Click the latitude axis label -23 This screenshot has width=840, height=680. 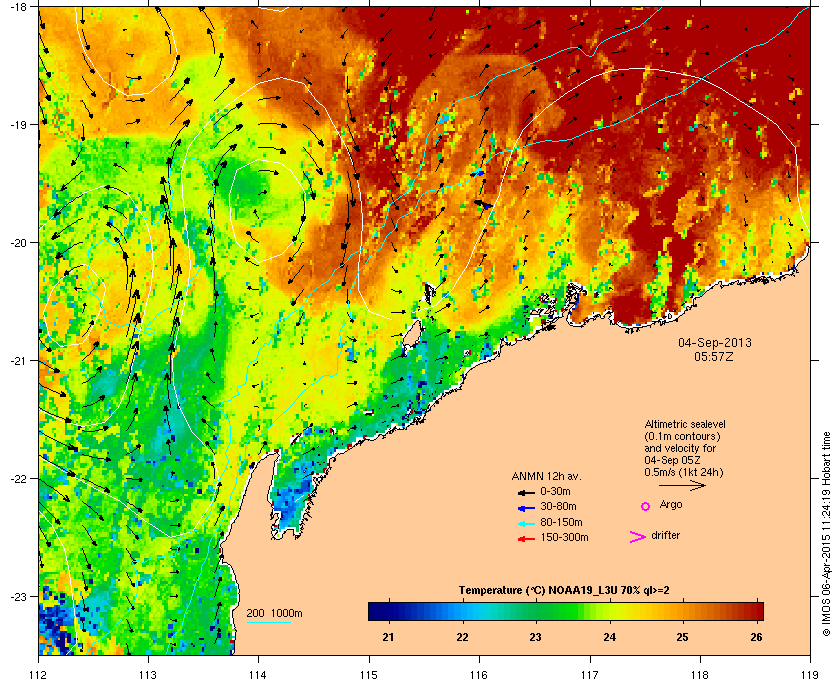19,596
